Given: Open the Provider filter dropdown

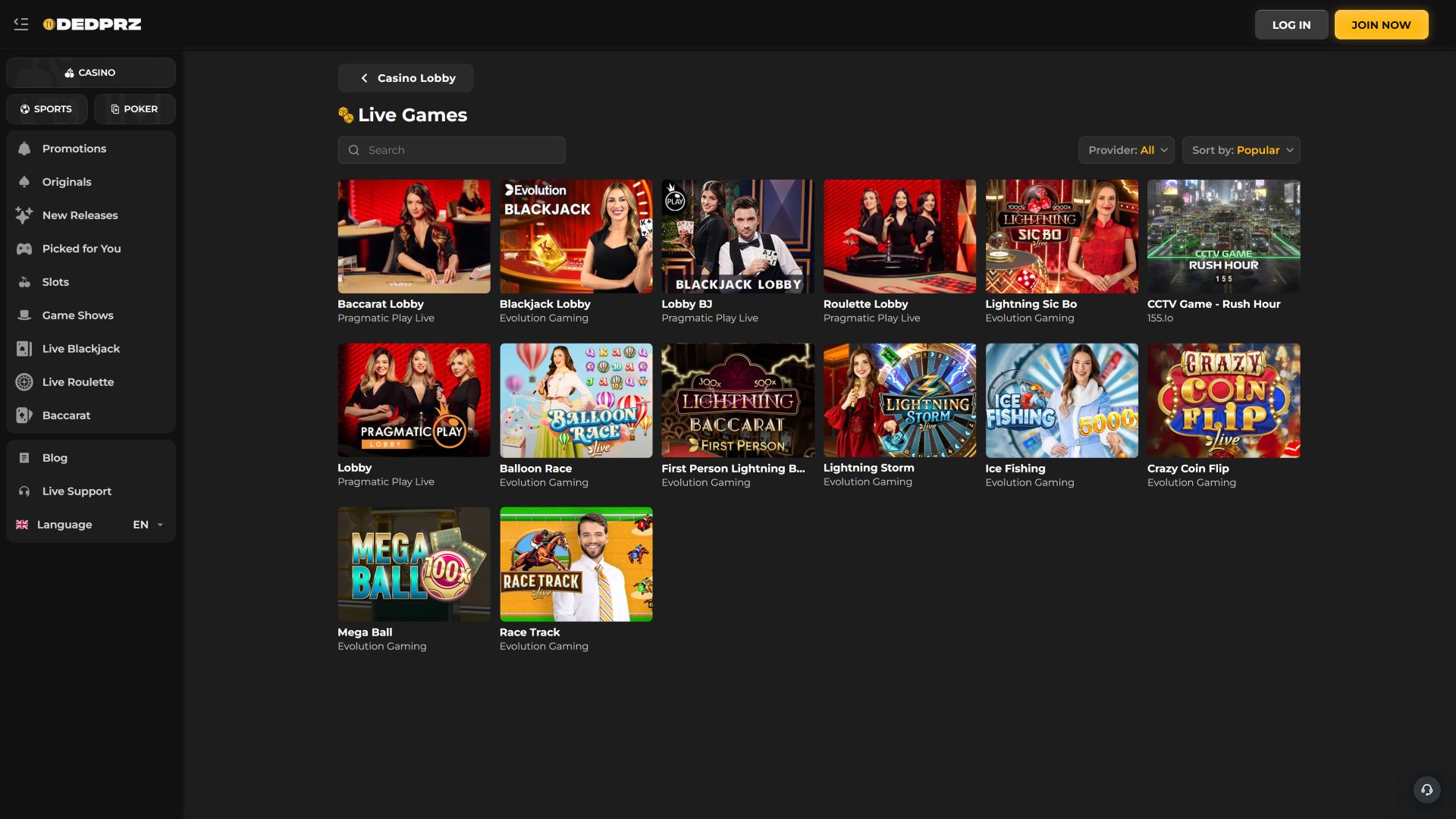Looking at the screenshot, I should click(1126, 150).
